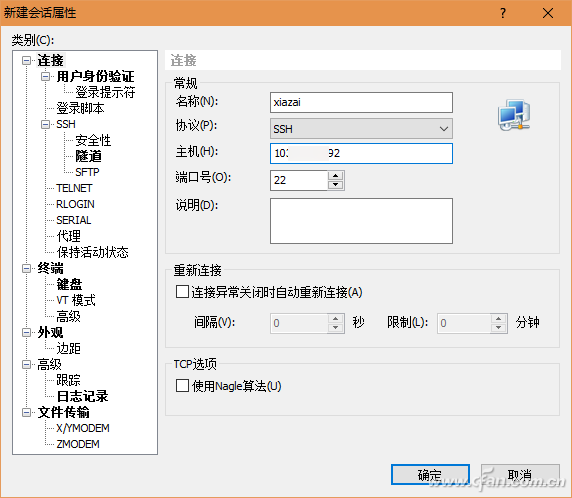The height and width of the screenshot is (498, 572).
Task: Enable auto reconnect on abnormal close checkbox
Action: coord(182,292)
